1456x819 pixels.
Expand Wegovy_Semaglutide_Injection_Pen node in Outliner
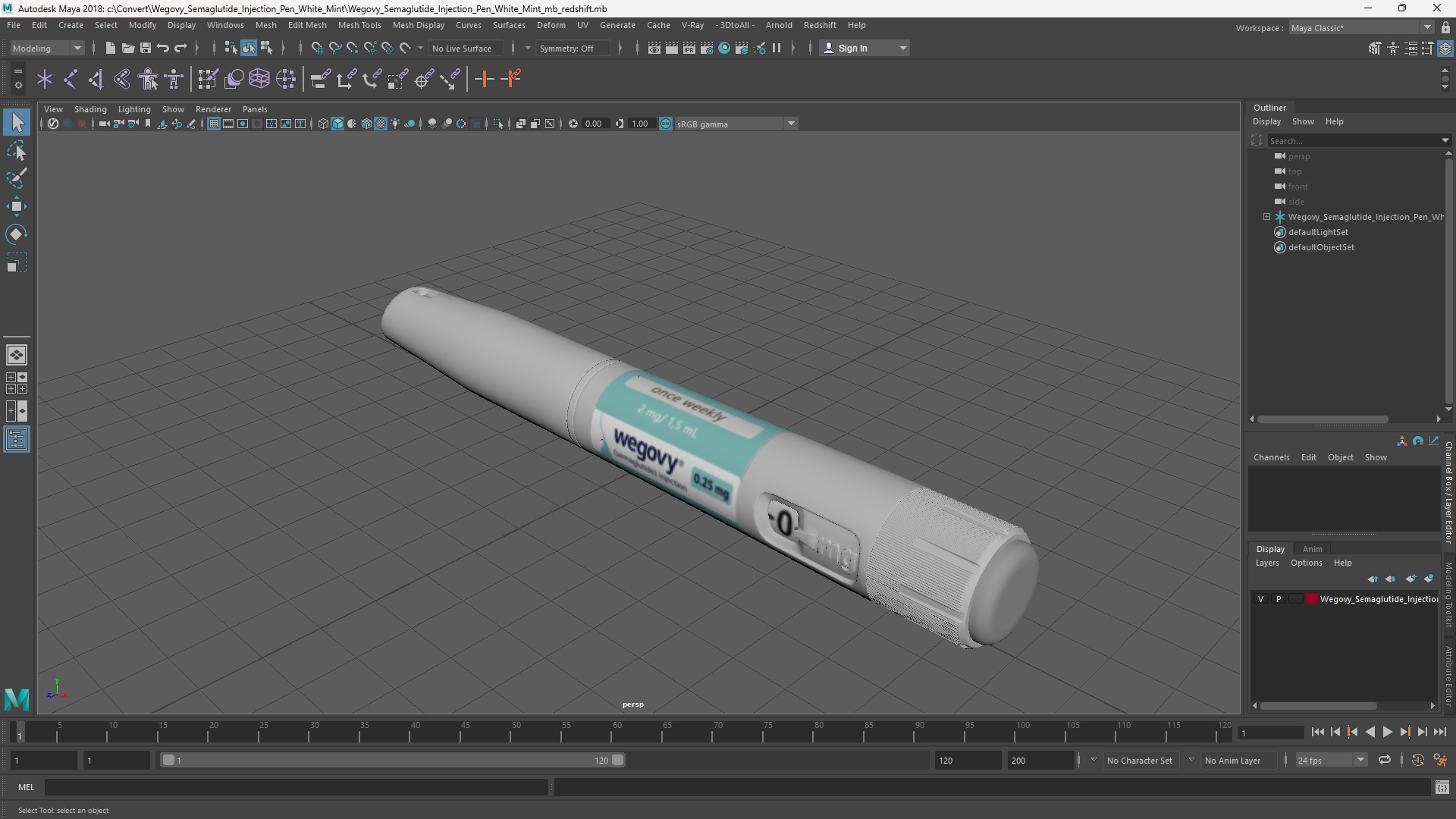[1266, 217]
